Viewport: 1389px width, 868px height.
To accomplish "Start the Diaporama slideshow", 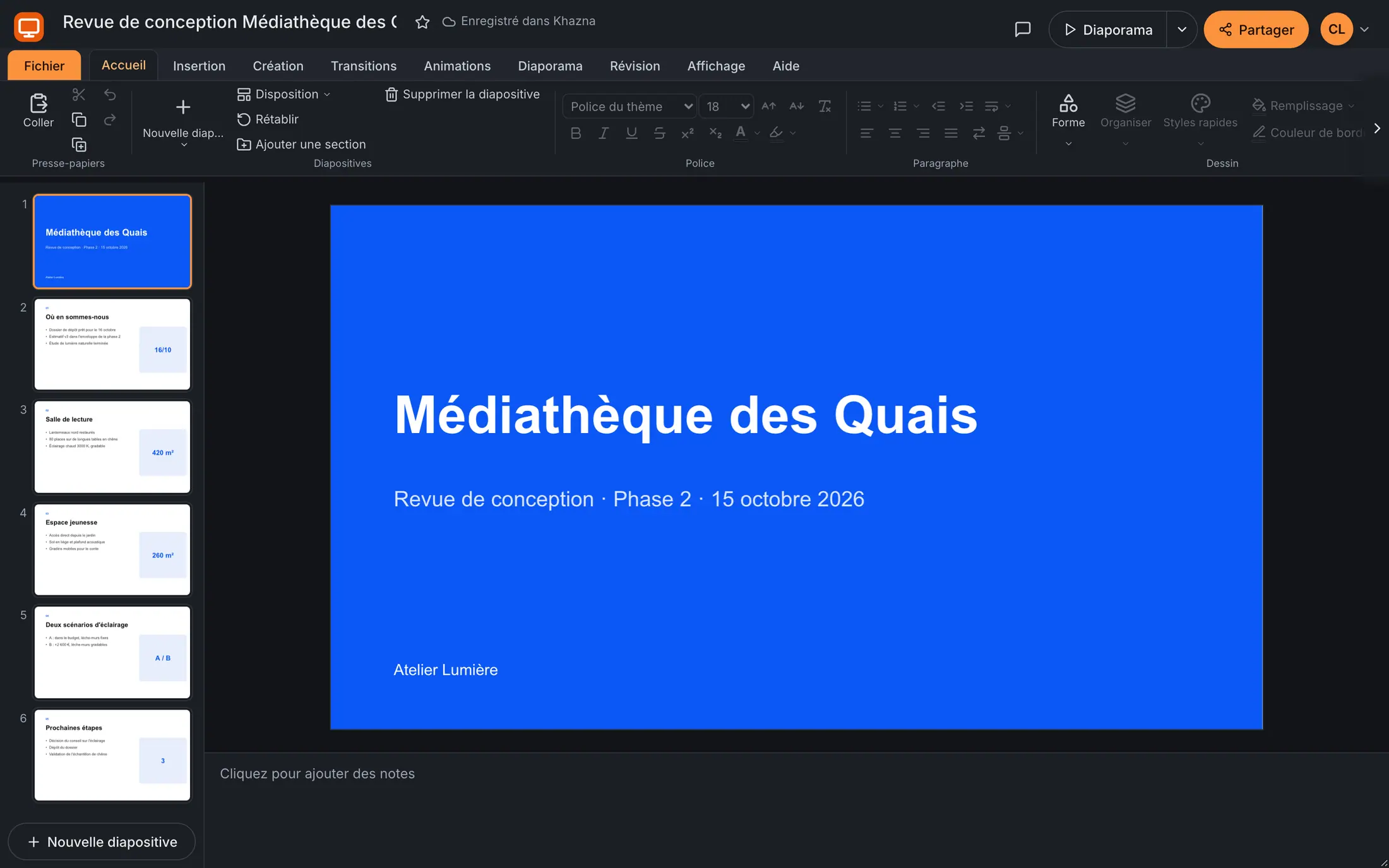I will point(1108,30).
